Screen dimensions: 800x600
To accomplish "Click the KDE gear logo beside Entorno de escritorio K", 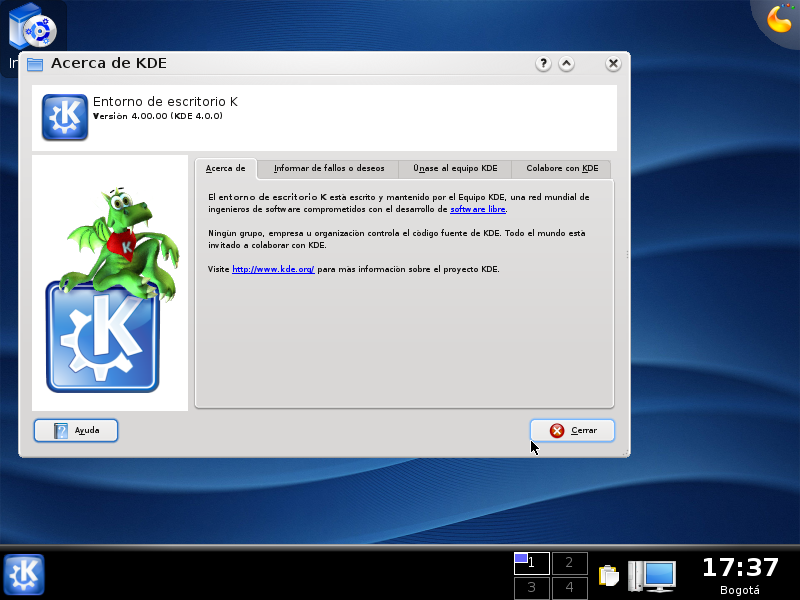I will [65, 117].
